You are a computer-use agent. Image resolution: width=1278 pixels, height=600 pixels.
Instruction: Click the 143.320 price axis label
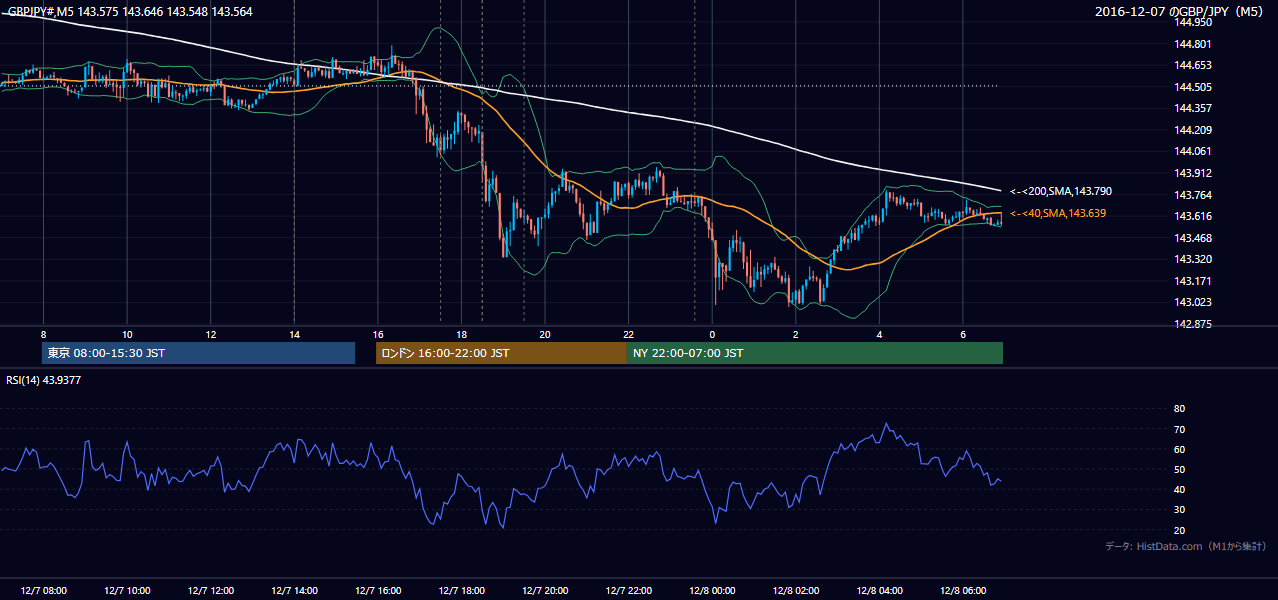click(x=1191, y=259)
